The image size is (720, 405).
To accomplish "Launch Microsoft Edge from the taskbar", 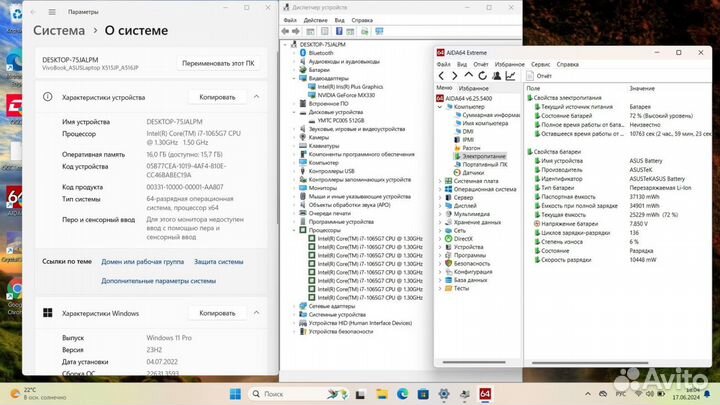I will 403,394.
